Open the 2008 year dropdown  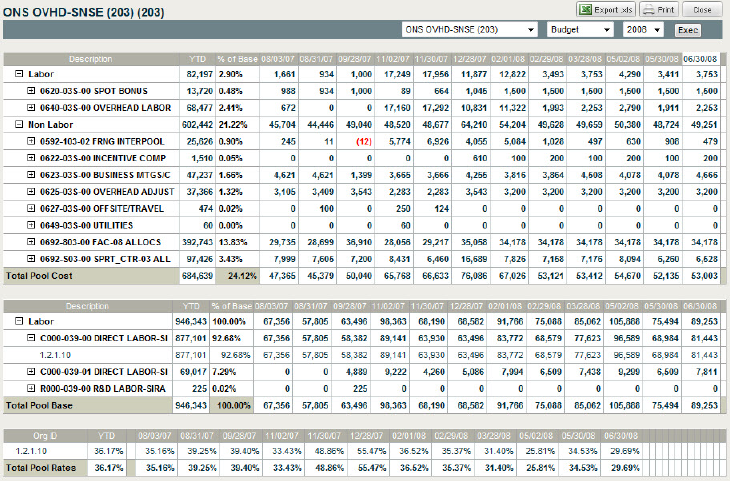[x=643, y=30]
